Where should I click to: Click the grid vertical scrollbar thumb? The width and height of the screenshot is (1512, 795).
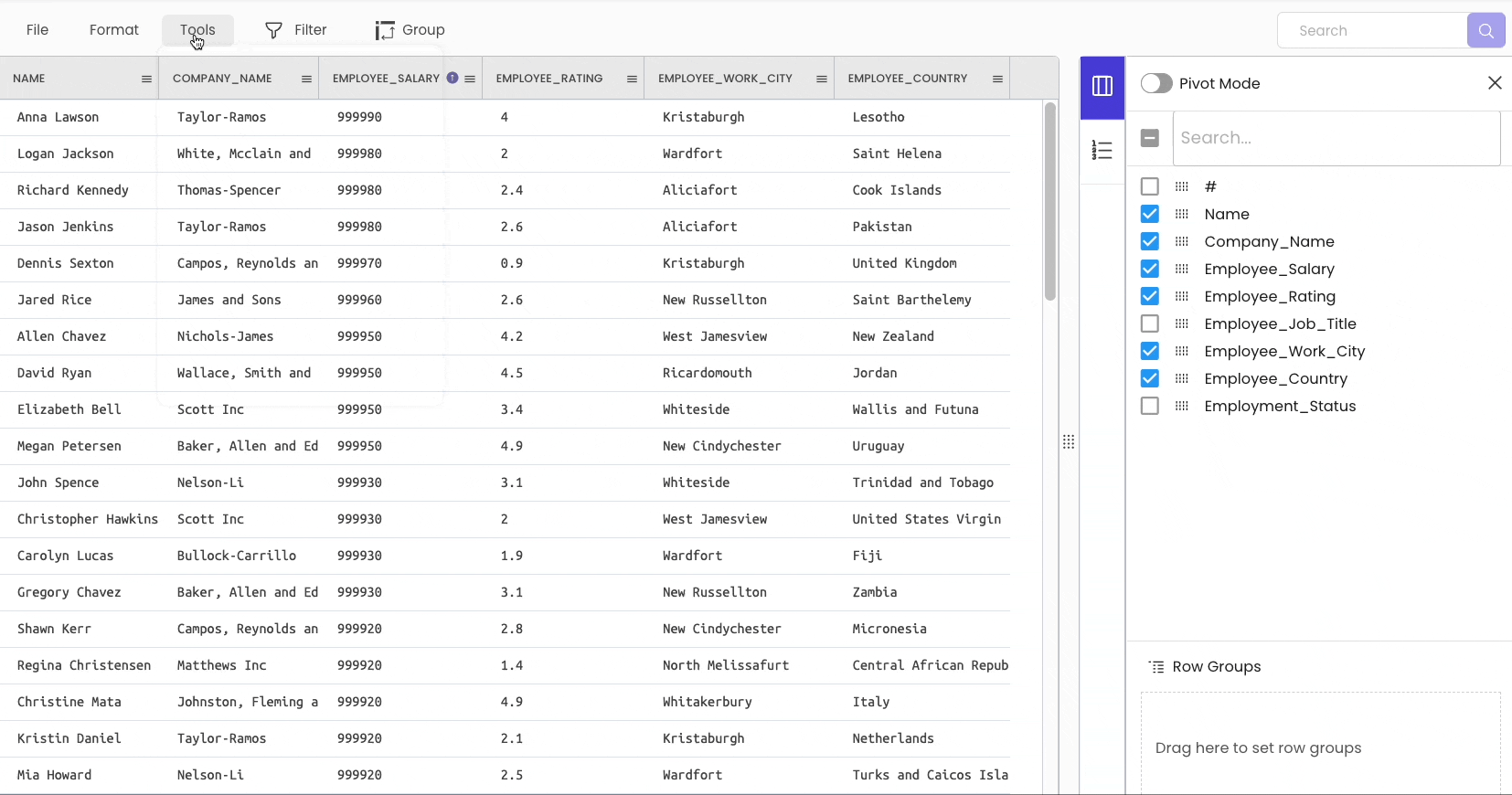(x=1050, y=201)
